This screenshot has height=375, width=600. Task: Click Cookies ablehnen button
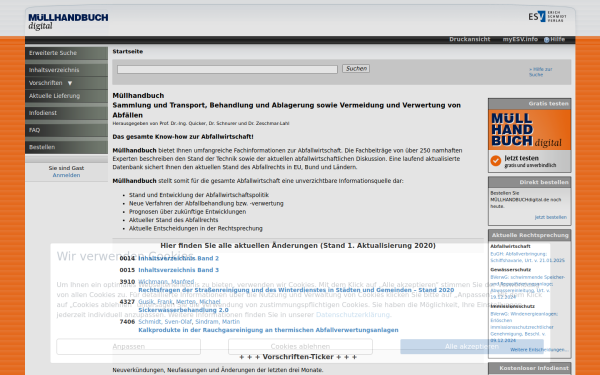tap(300, 347)
